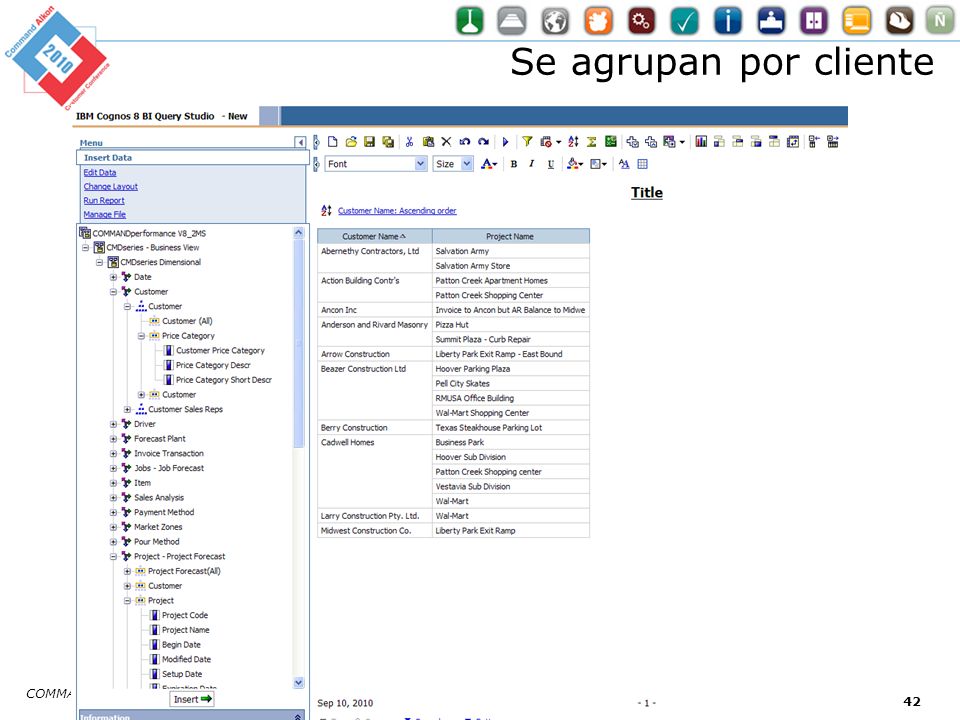
Task: Save the report with the floppy disk icon
Action: 369,142
